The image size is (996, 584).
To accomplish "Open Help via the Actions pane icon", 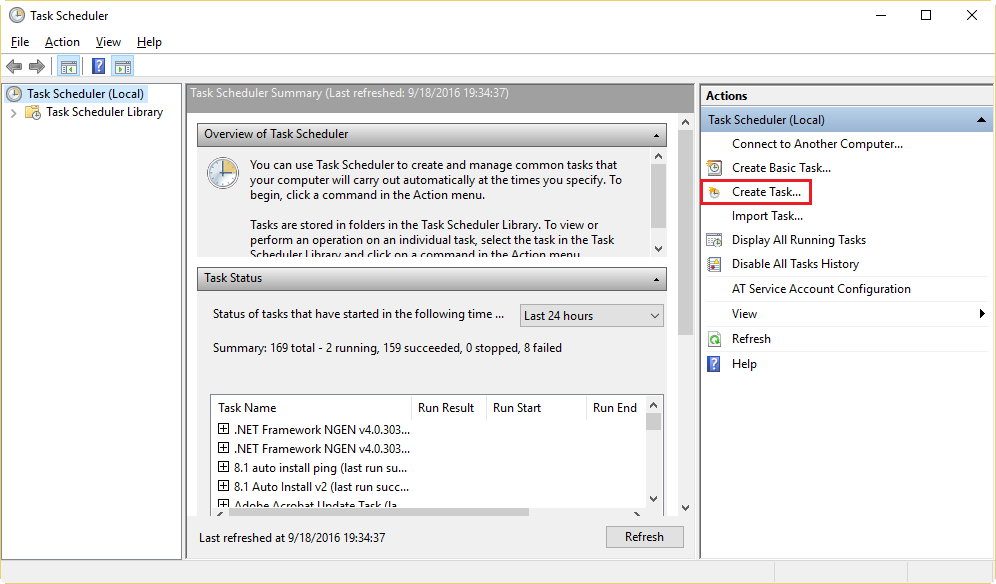I will tap(714, 363).
